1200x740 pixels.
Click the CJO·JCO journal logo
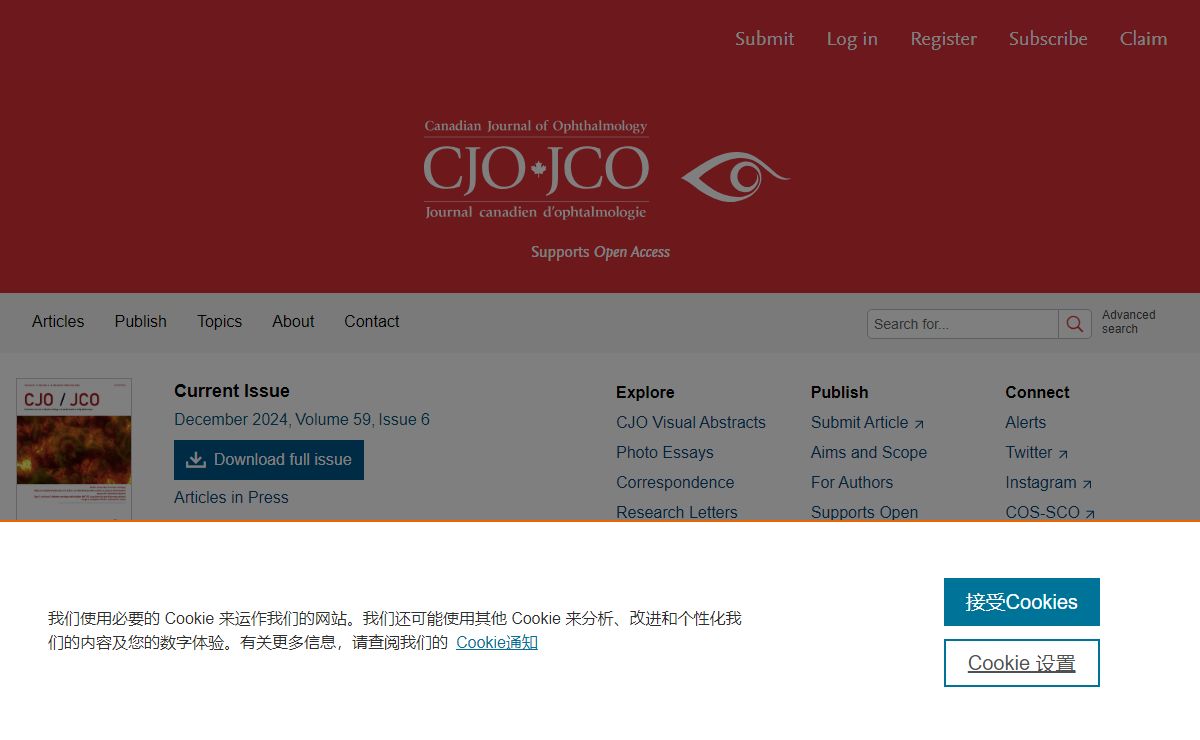(536, 169)
